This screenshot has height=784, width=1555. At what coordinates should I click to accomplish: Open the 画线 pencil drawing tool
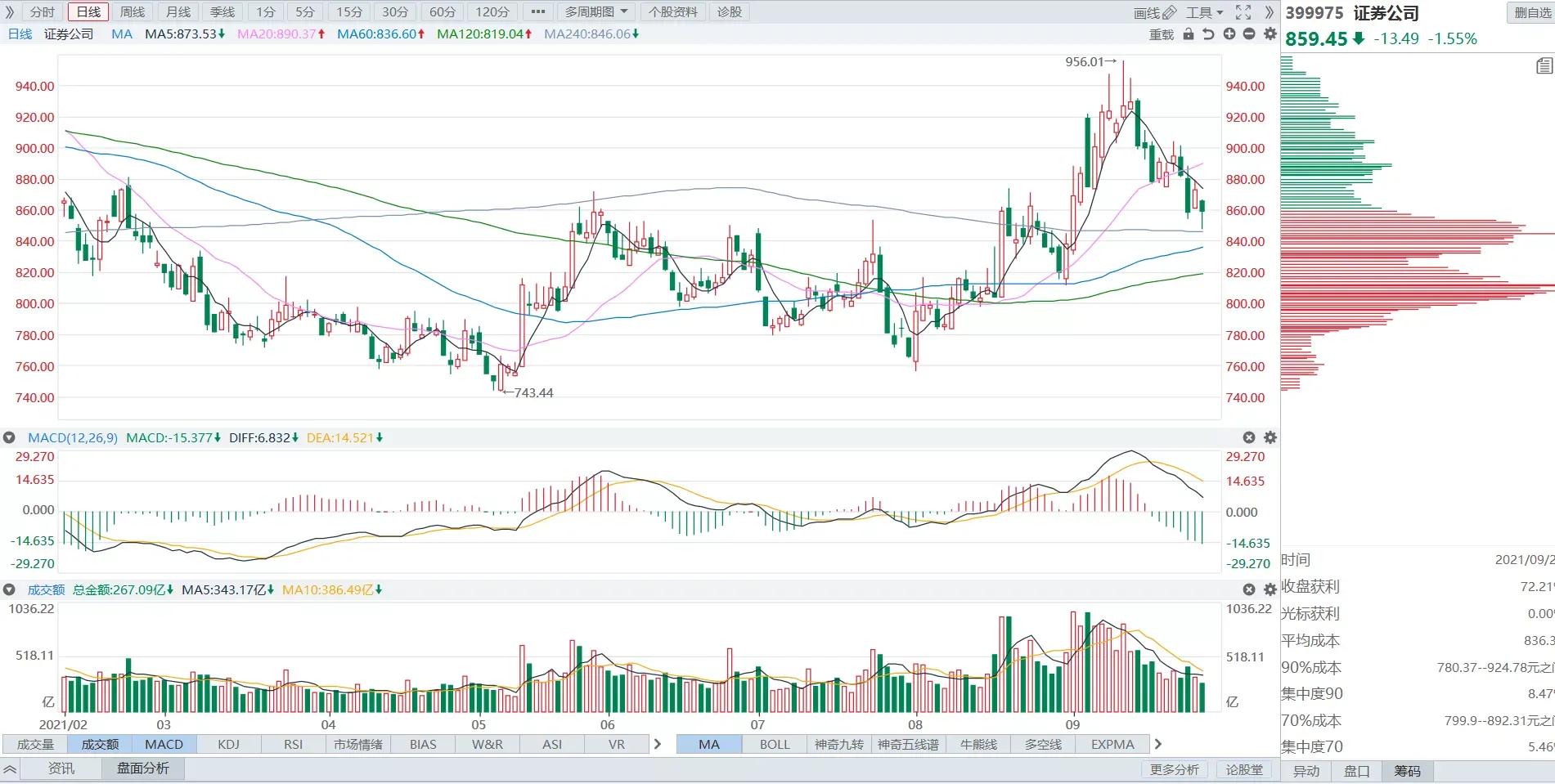[1155, 12]
